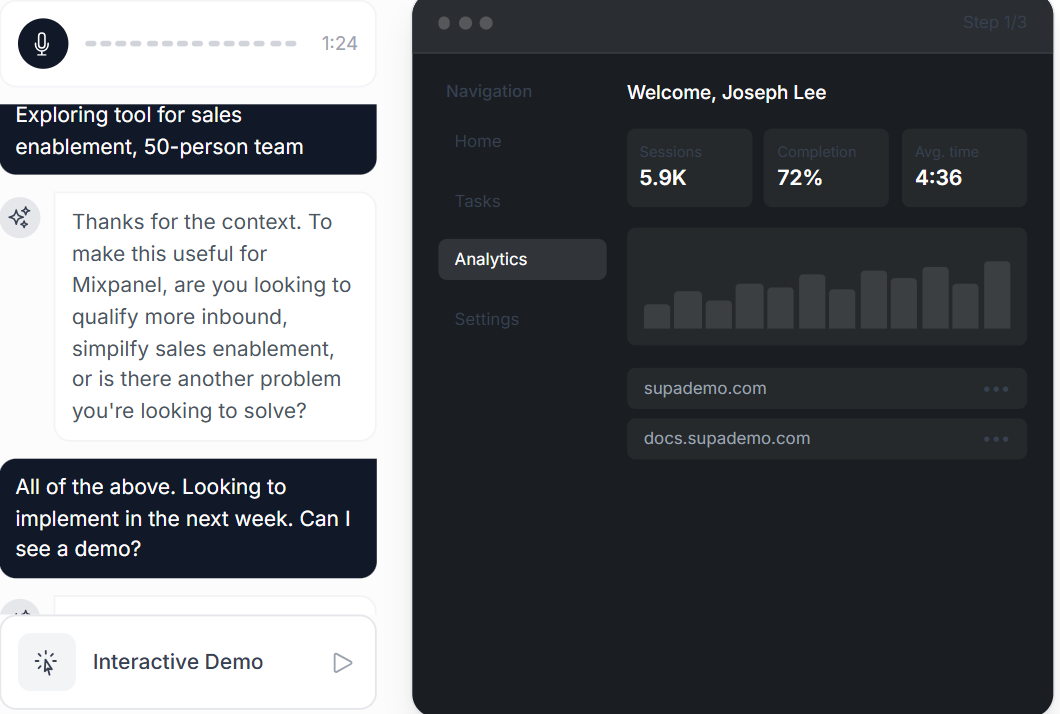Click the first window dot in demo titlebar
The image size is (1060, 714).
[444, 23]
